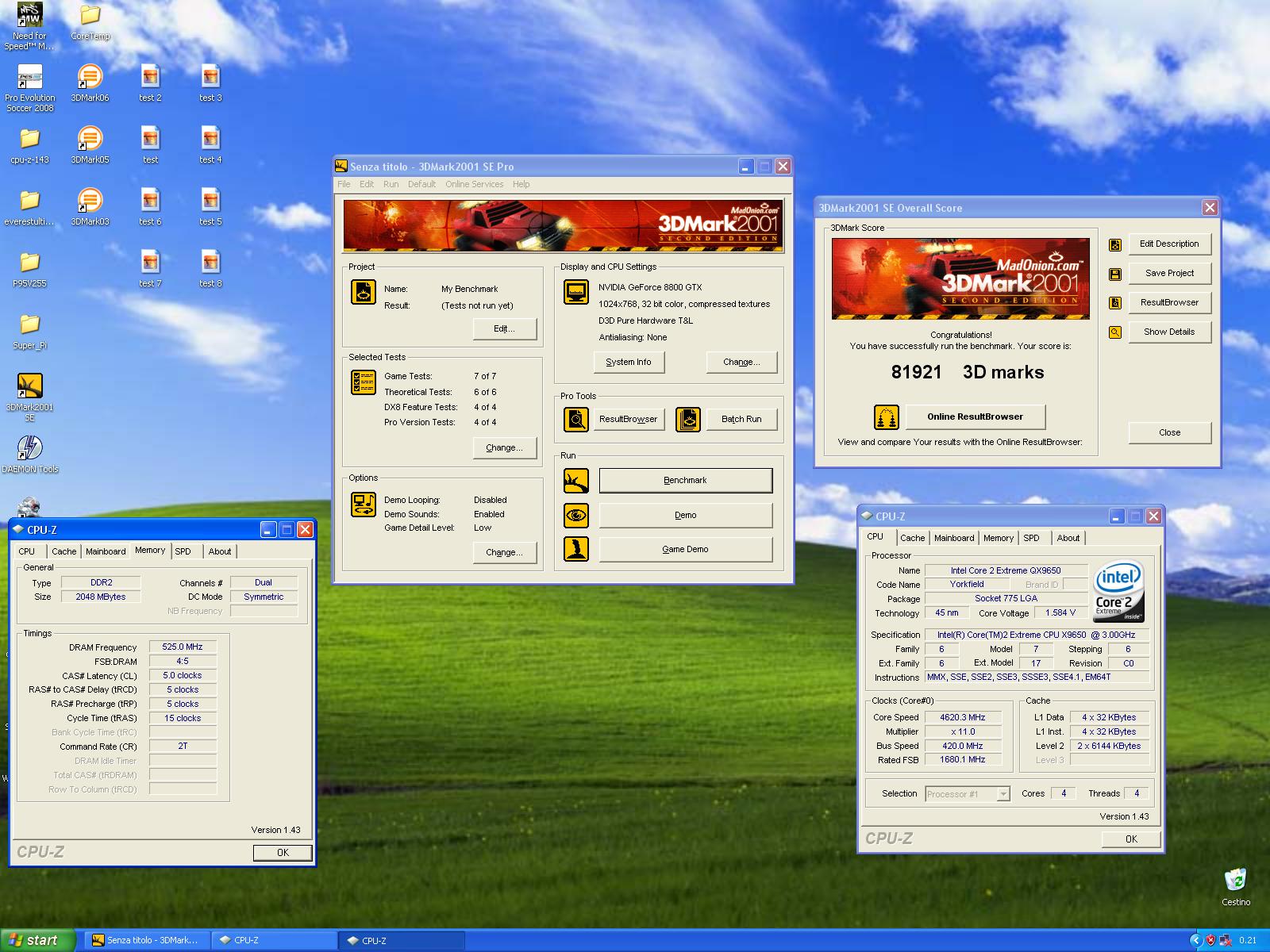Click the Demo eye icon in 3DMark
The height and width of the screenshot is (952, 1270).
point(576,516)
